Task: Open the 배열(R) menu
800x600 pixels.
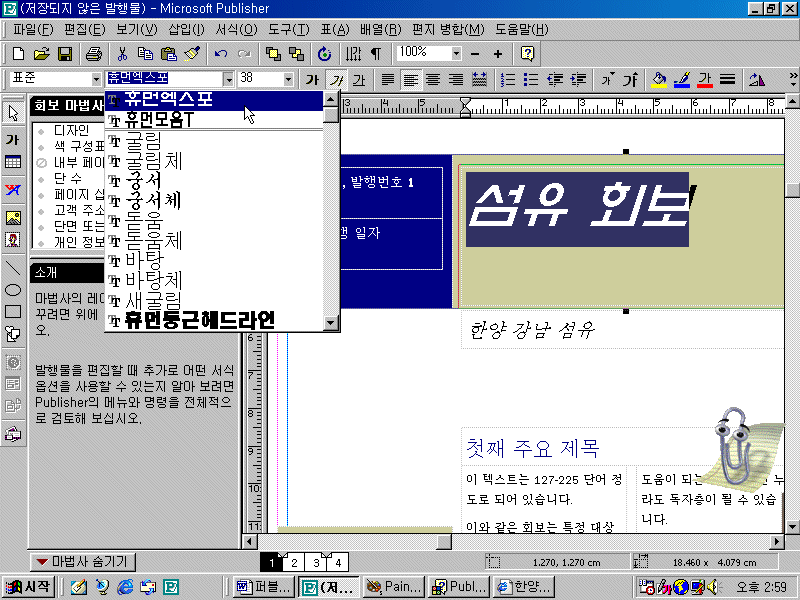Action: point(381,30)
